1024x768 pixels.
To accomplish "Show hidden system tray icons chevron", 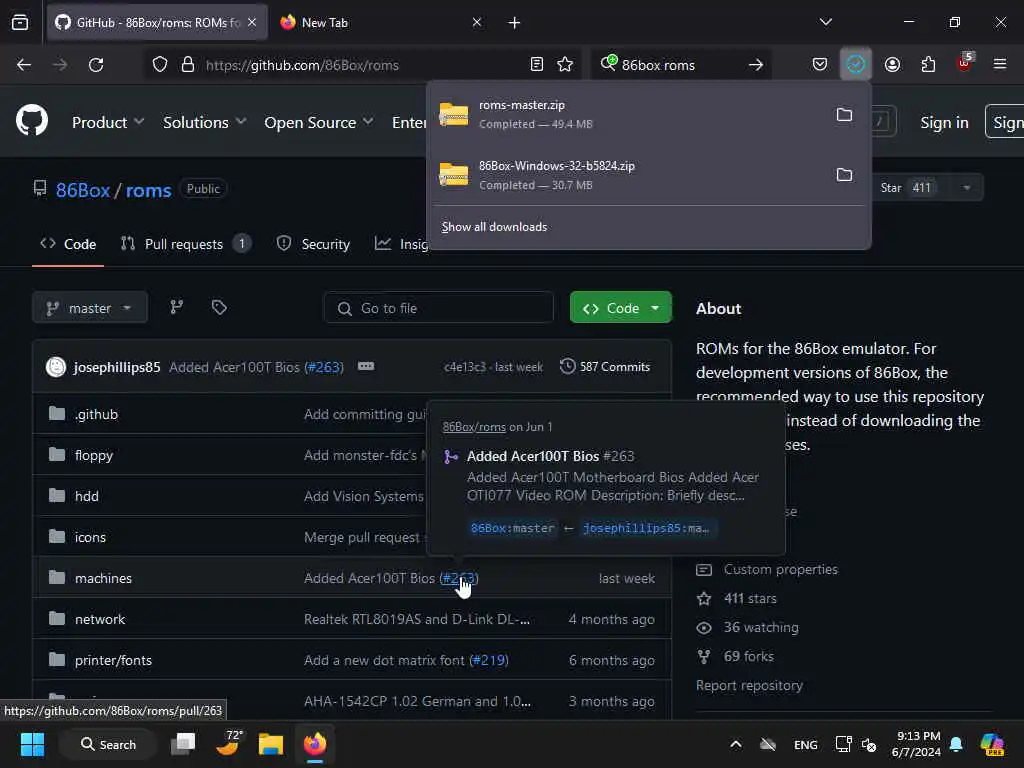I will click(735, 744).
